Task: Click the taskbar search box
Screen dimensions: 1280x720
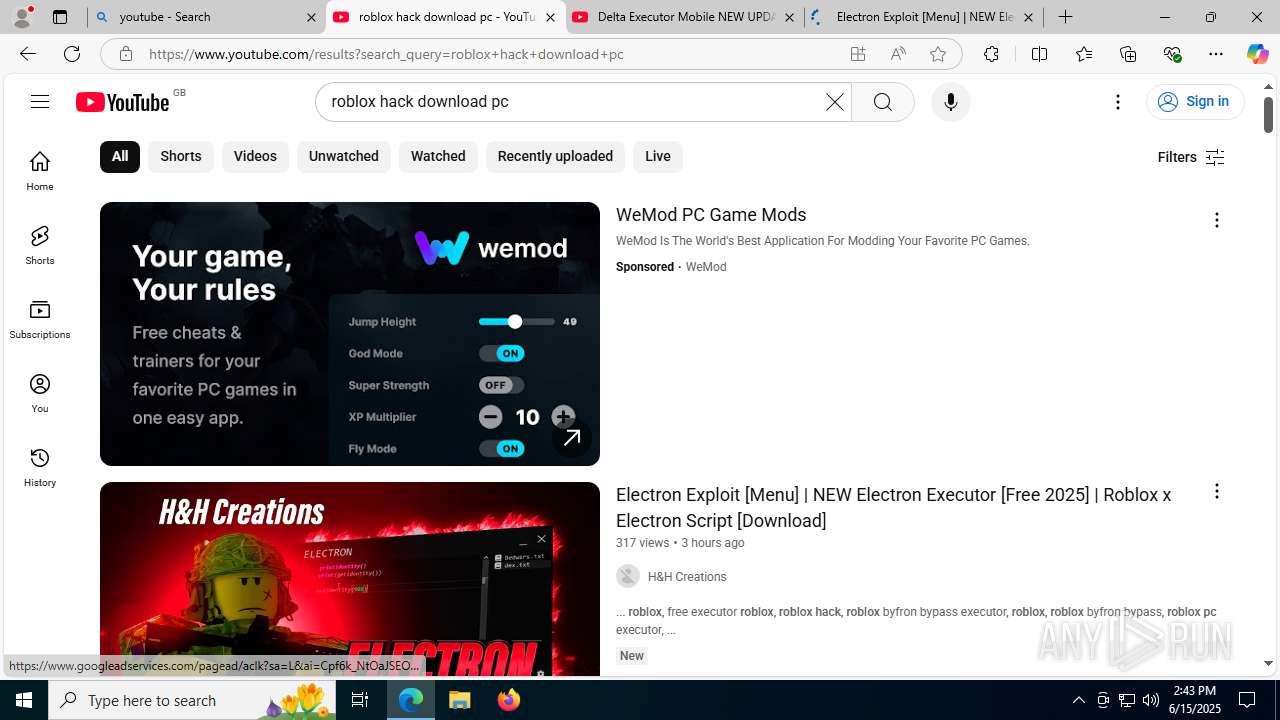Action: (193, 700)
